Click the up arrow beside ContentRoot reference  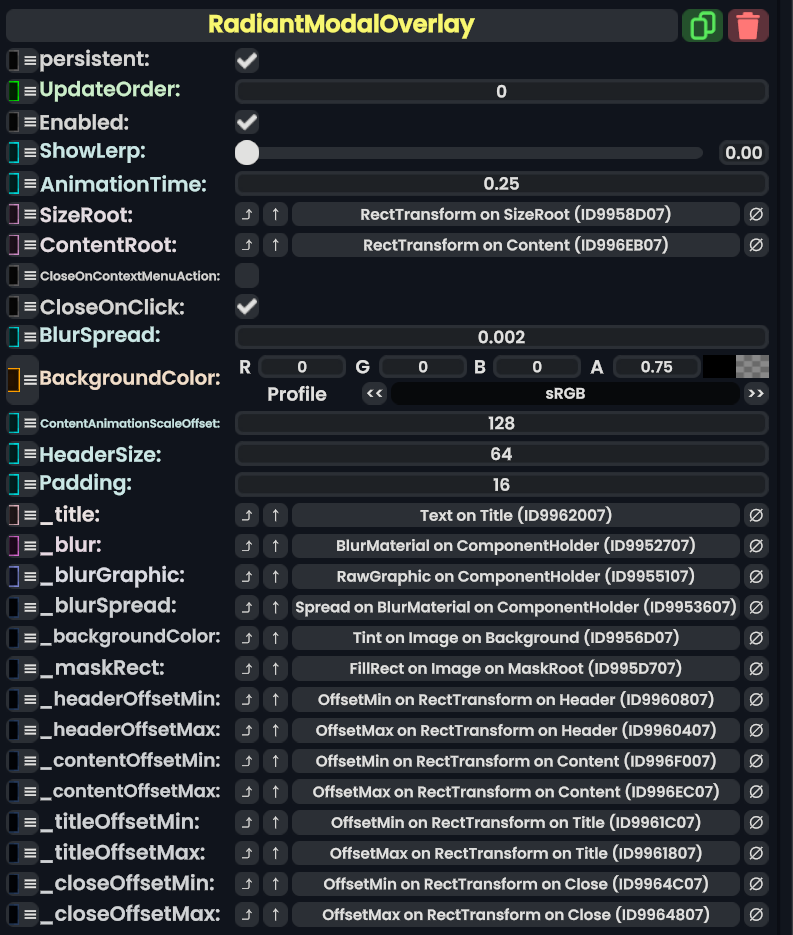(276, 245)
